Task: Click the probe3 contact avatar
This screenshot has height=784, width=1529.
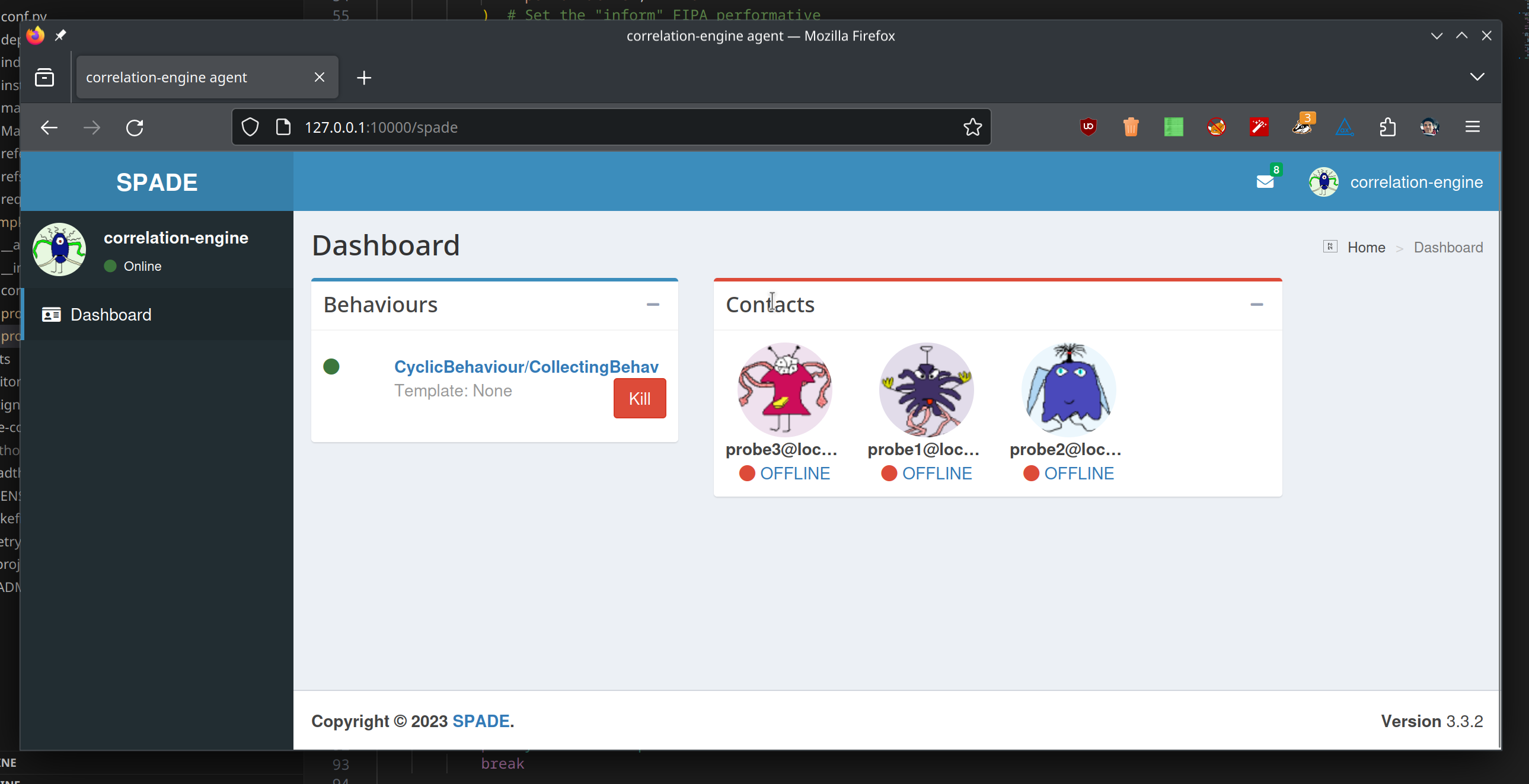Action: pyautogui.click(x=784, y=390)
